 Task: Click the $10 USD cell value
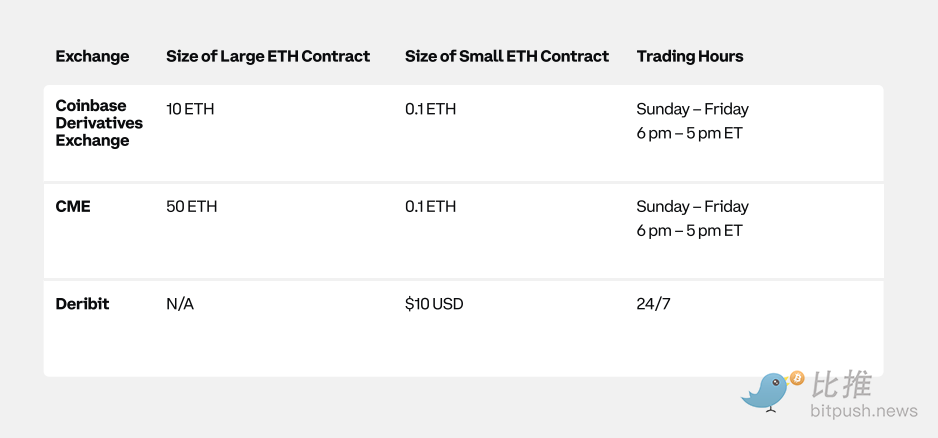[434, 303]
